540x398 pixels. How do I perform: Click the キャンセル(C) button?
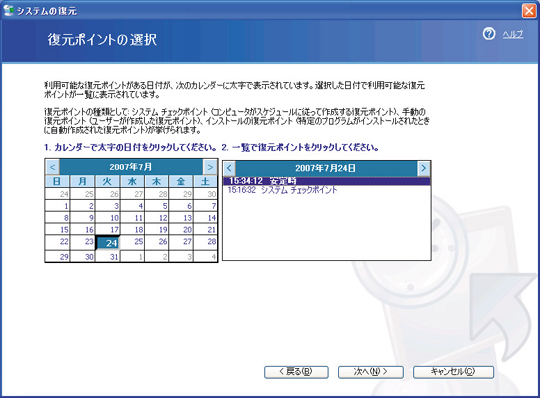click(x=453, y=372)
